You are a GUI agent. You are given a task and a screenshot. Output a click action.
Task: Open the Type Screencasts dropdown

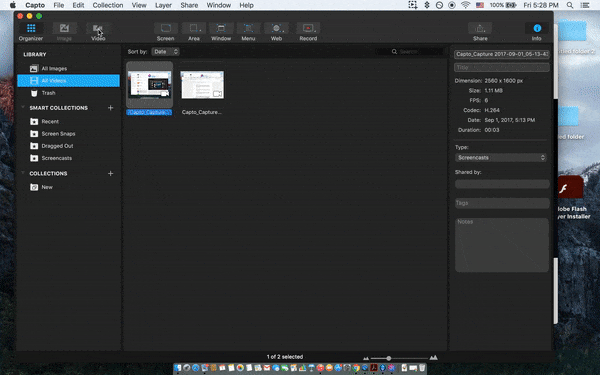coord(501,158)
